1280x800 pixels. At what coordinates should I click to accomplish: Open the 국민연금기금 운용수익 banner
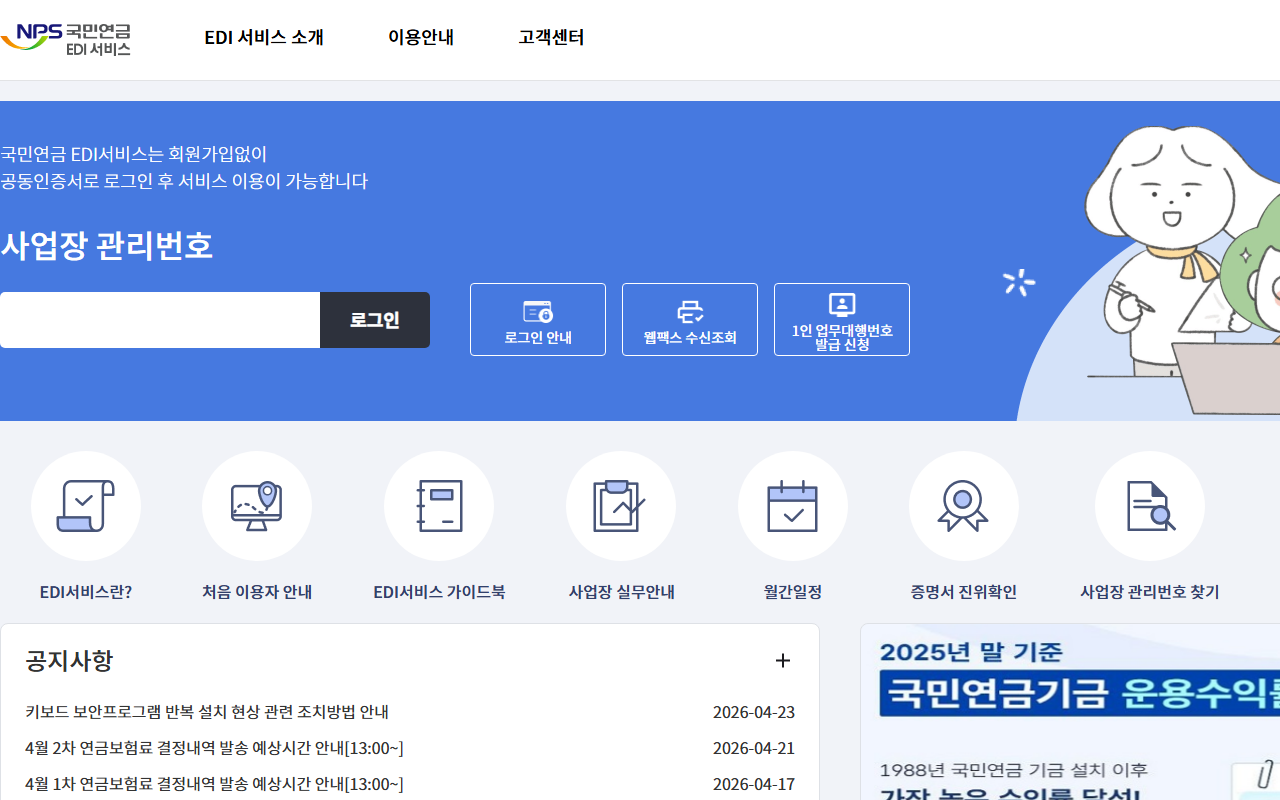[1070, 712]
